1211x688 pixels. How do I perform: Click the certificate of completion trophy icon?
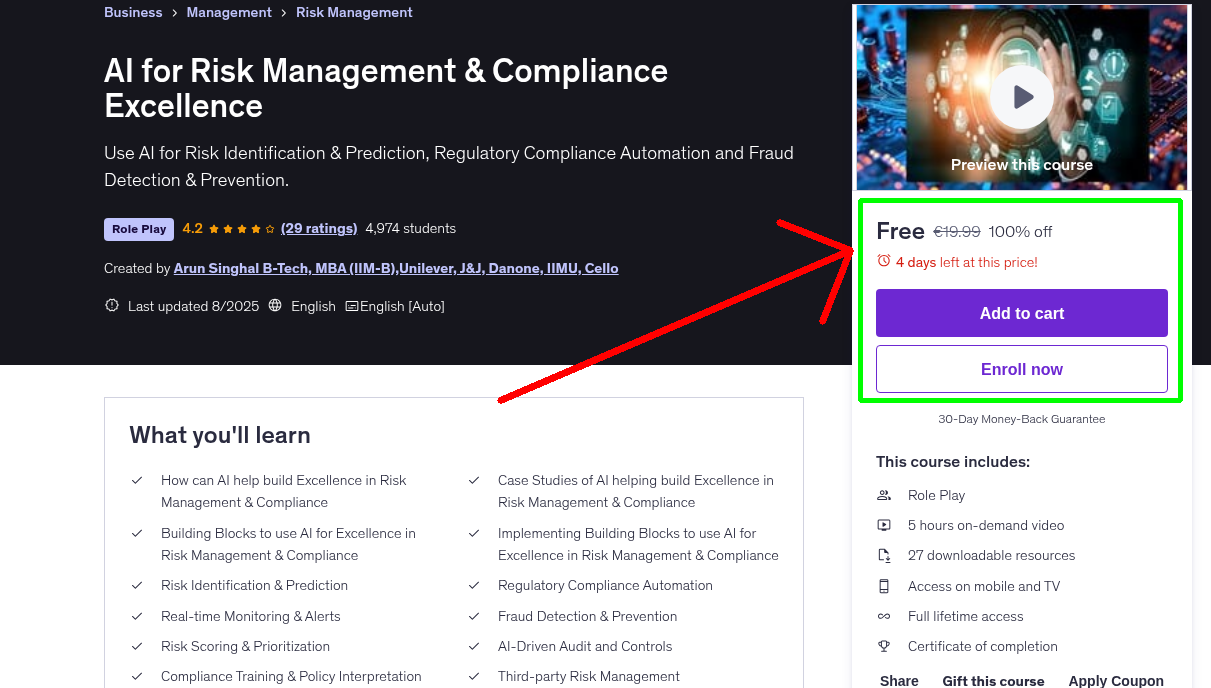[x=883, y=646]
